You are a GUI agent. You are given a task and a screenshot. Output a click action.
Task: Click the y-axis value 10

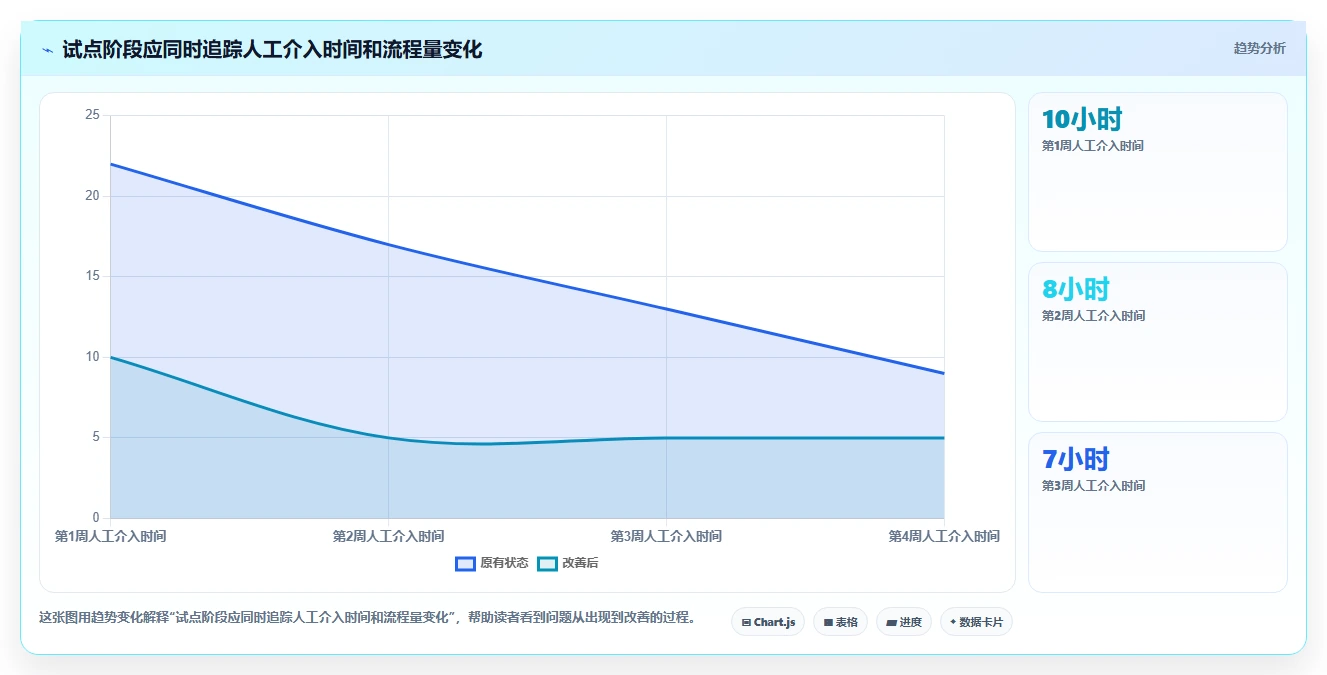pos(92,357)
